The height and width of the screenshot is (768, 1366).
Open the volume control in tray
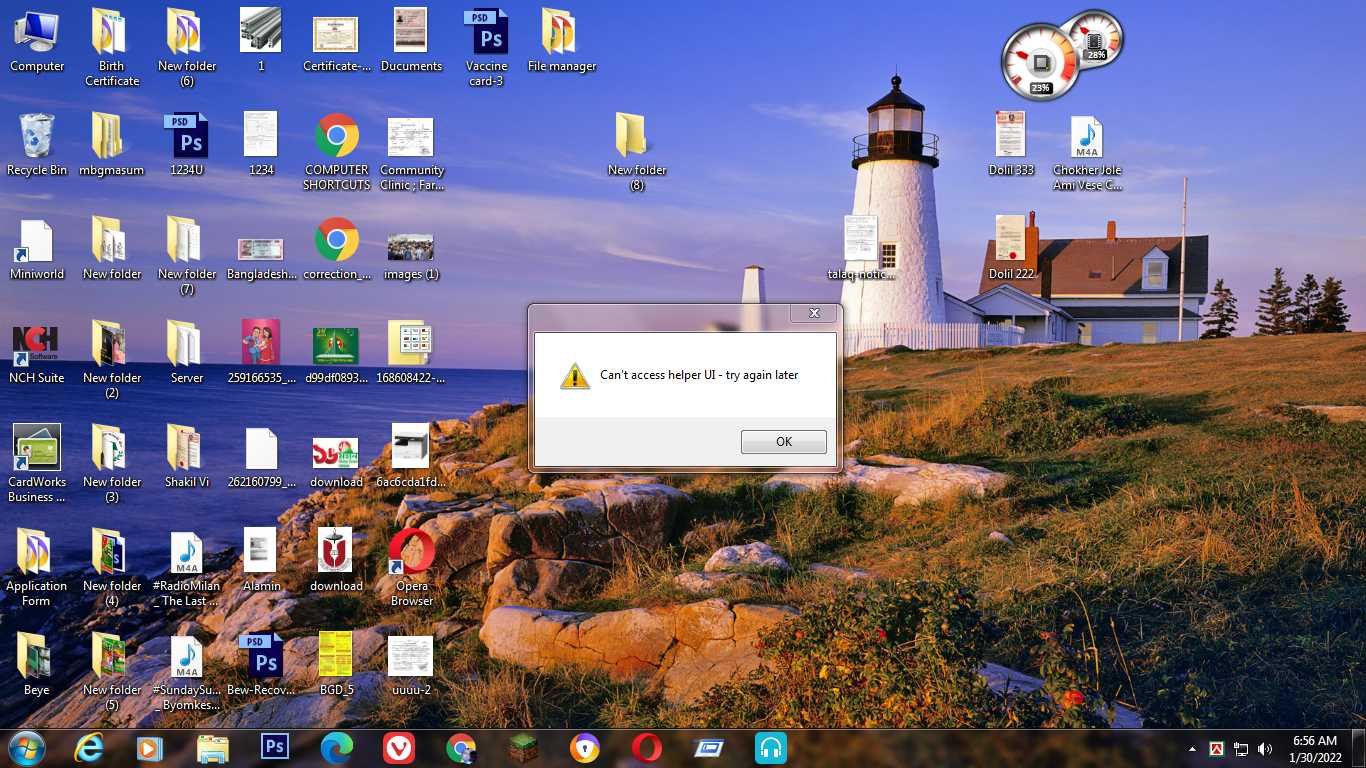(1265, 749)
